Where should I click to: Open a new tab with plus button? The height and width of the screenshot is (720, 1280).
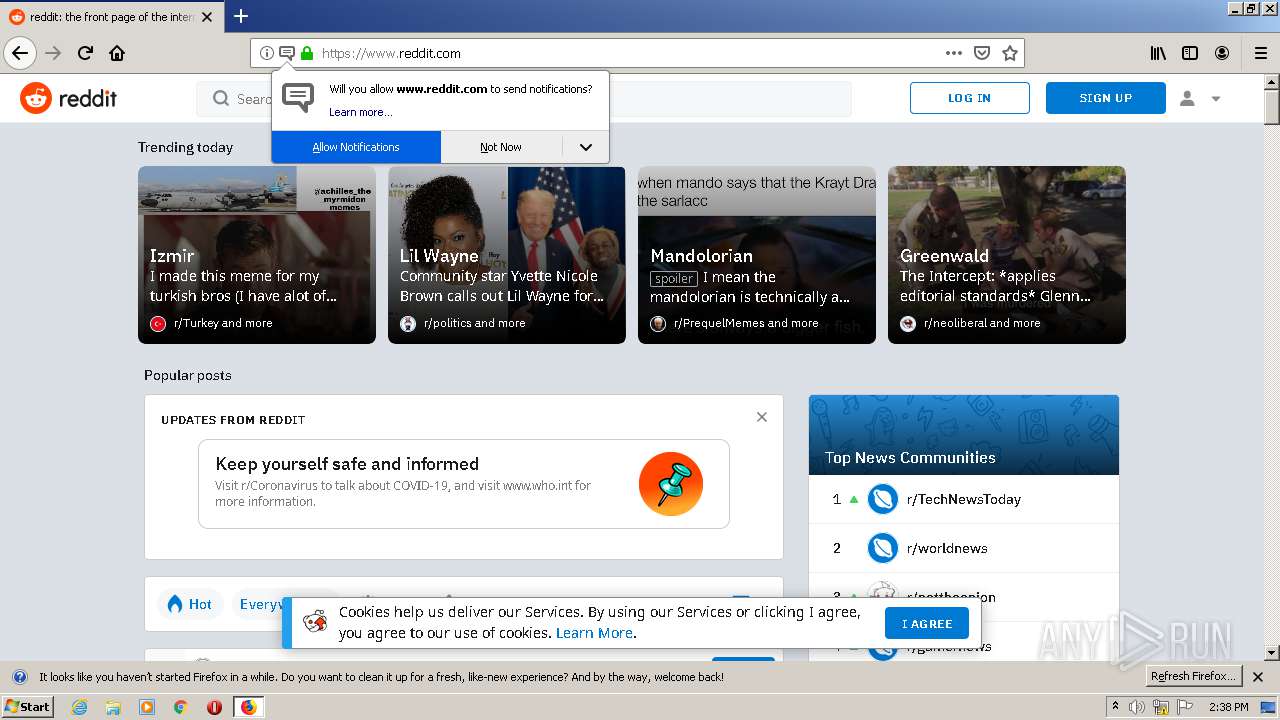[241, 16]
